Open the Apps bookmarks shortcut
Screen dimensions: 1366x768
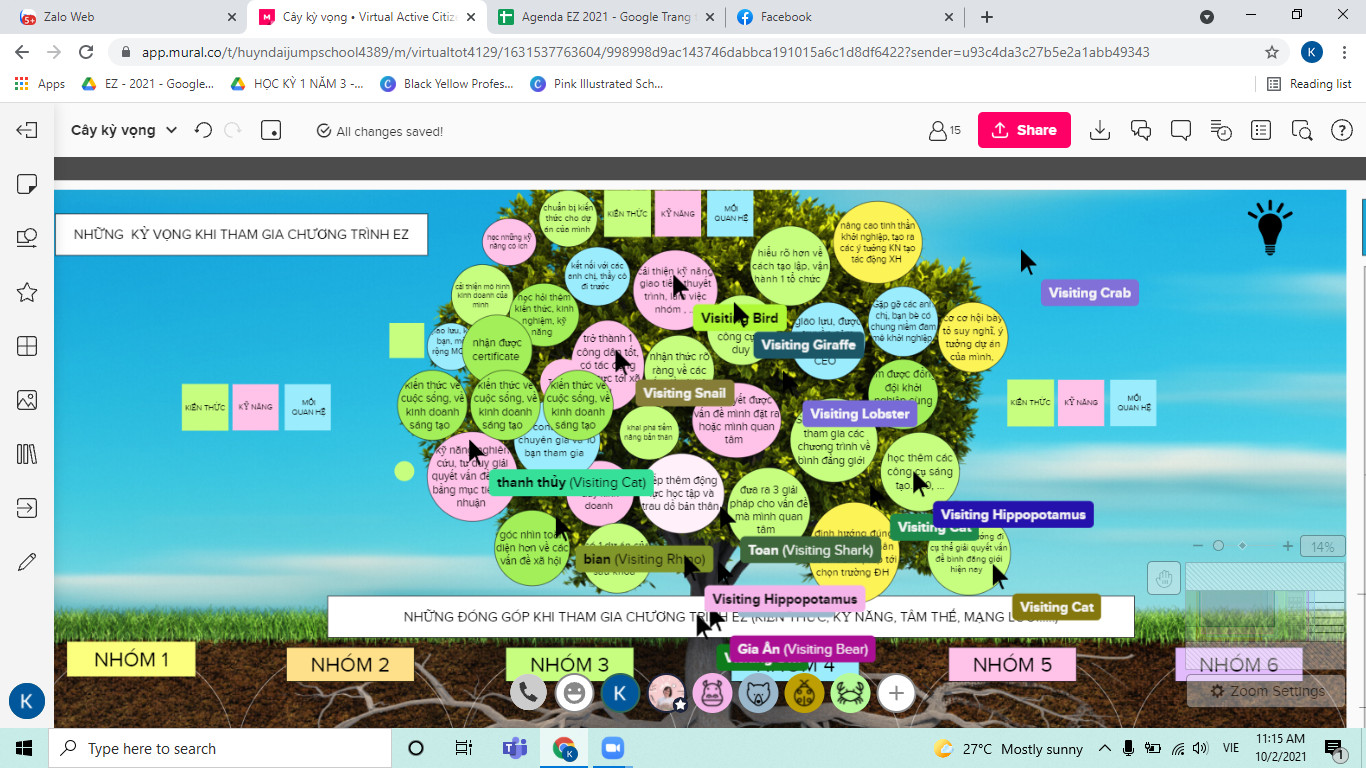click(x=40, y=84)
